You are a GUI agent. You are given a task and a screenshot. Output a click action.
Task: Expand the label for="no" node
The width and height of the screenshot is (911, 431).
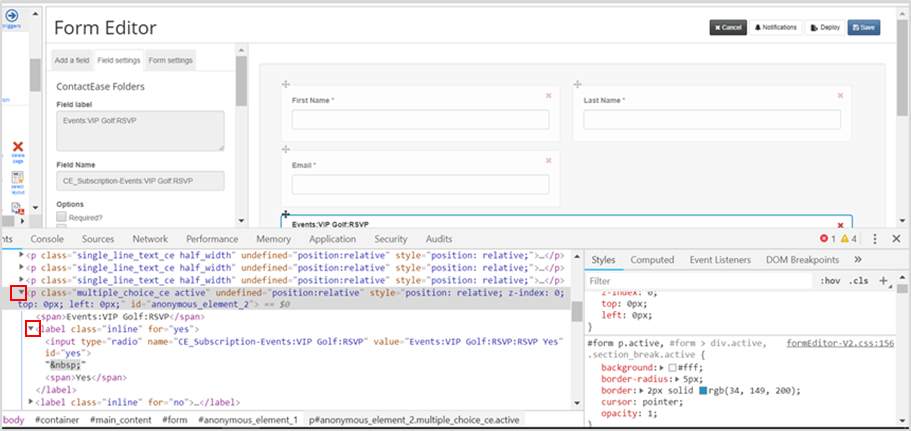(31, 402)
